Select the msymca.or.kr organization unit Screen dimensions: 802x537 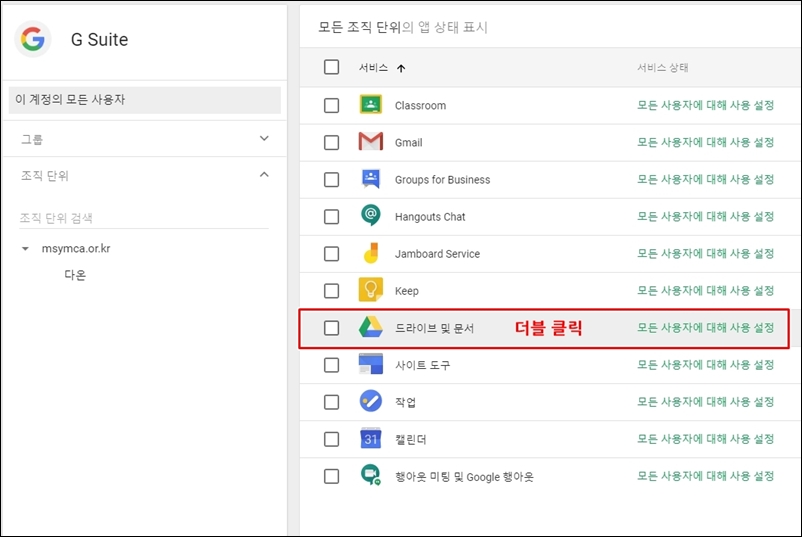tap(76, 249)
